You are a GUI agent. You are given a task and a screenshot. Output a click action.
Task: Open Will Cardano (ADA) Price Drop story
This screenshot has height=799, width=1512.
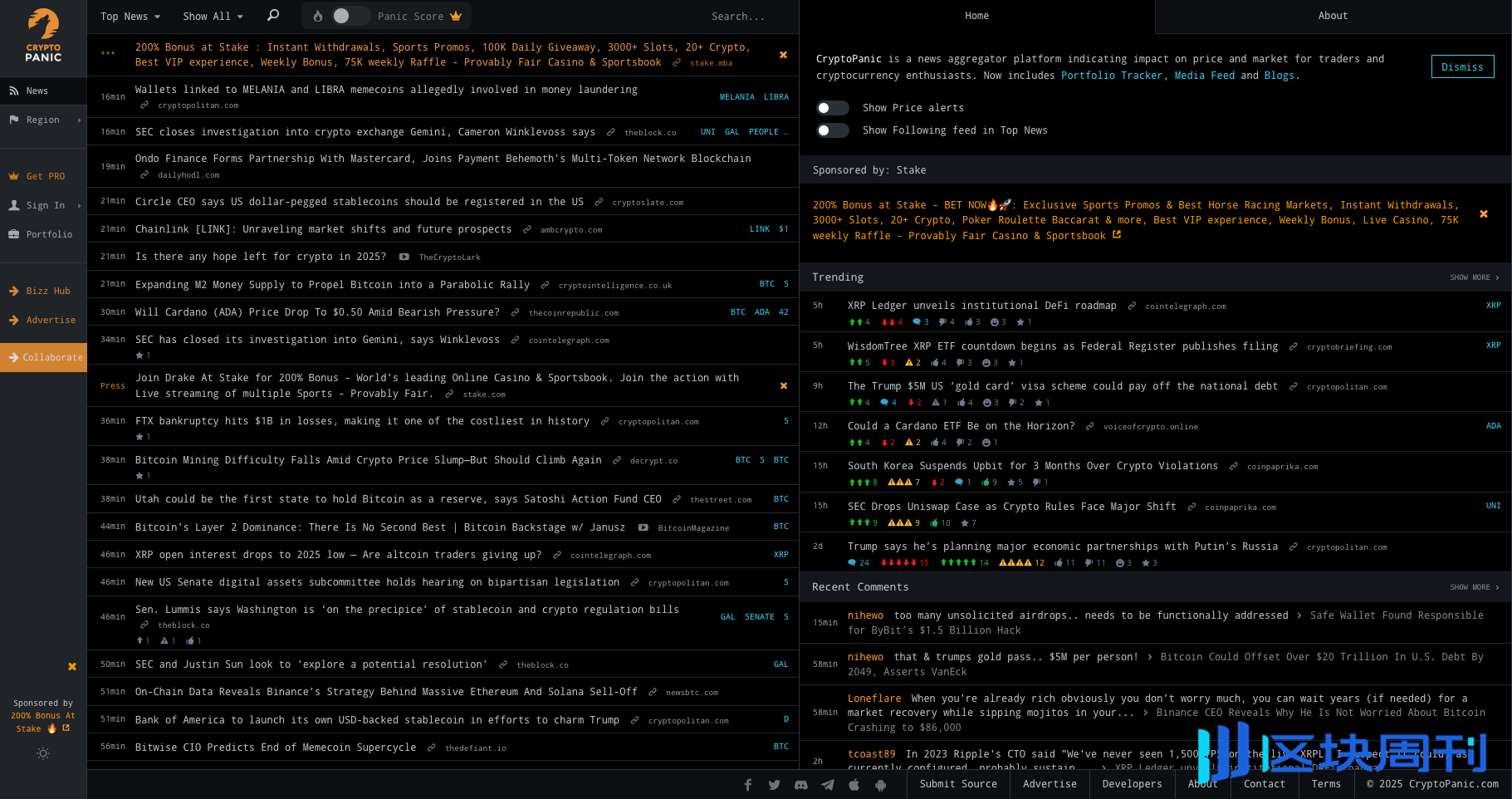[x=317, y=312]
